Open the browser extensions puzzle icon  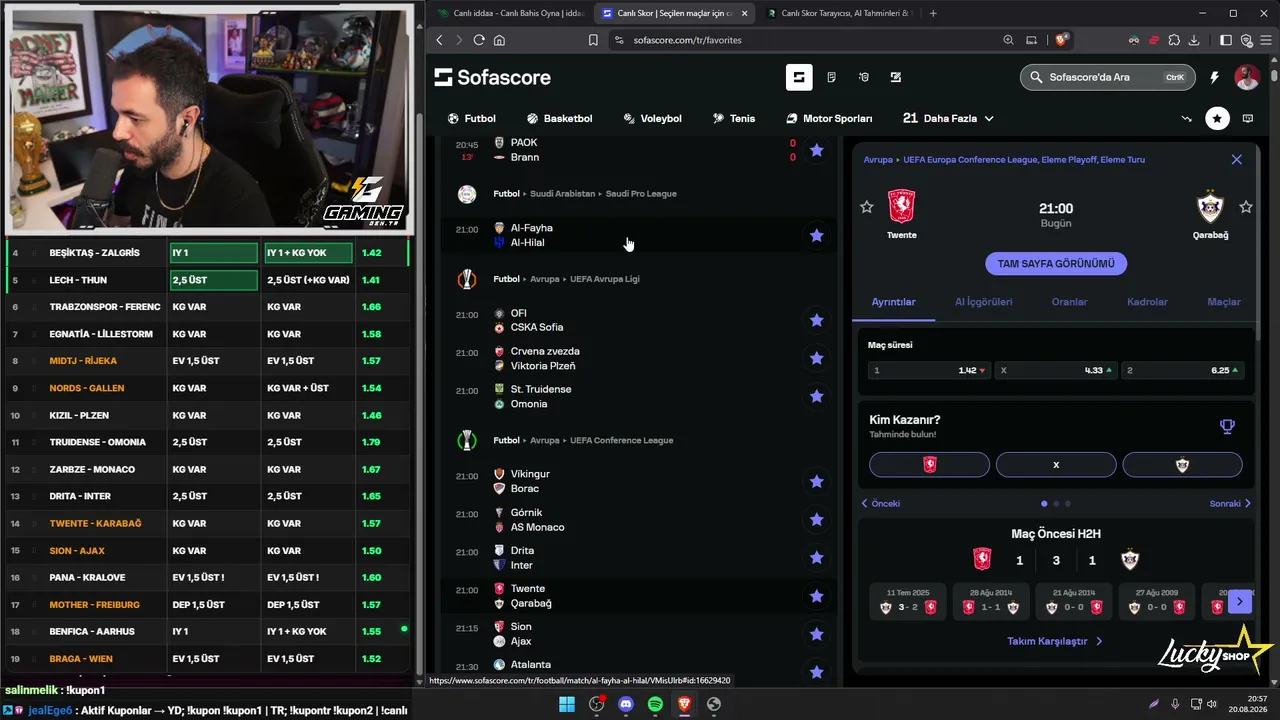click(x=1173, y=40)
